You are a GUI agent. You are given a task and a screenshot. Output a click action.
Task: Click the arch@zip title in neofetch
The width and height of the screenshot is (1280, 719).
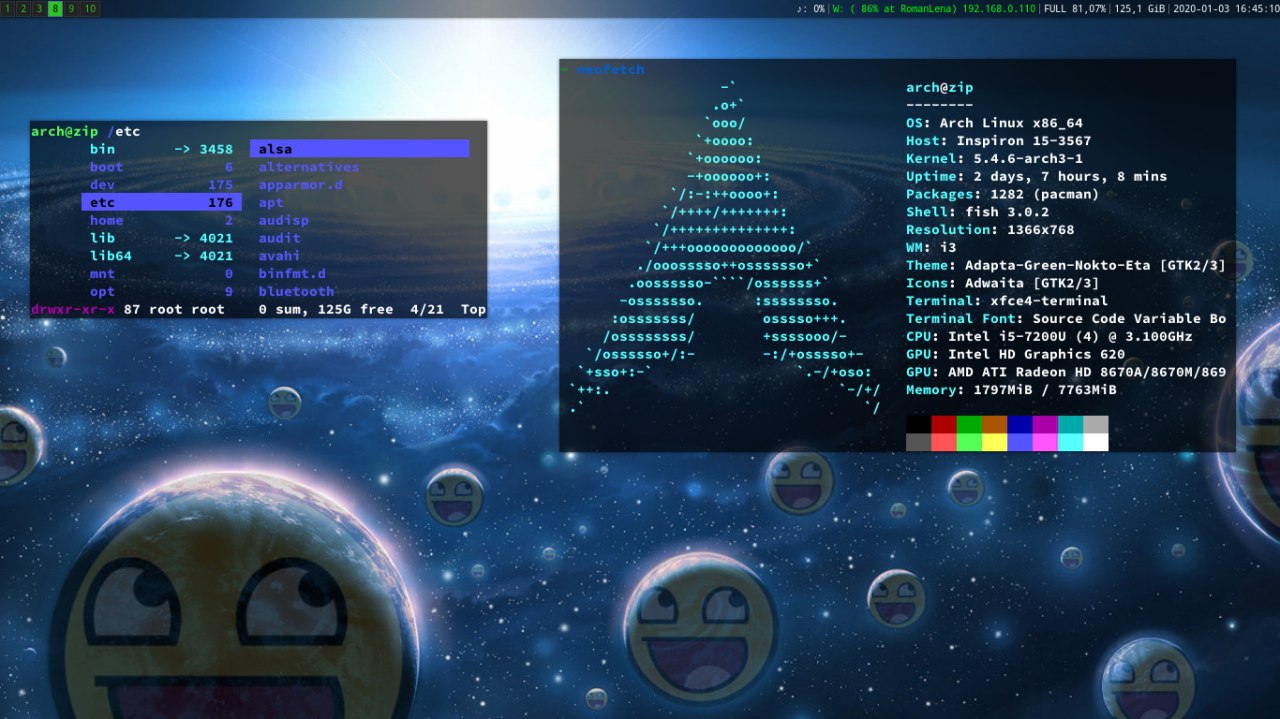point(940,87)
